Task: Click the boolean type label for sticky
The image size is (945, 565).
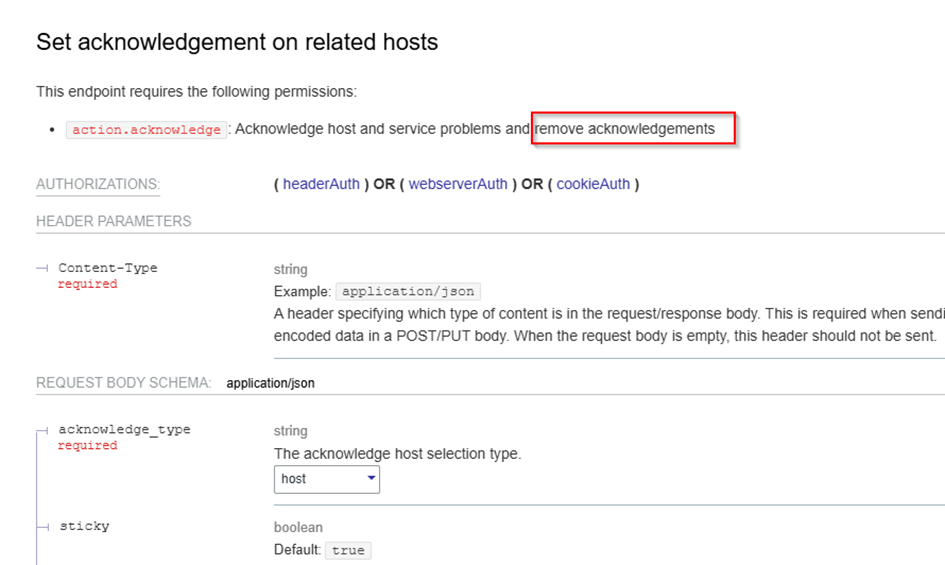Action: coord(298,527)
